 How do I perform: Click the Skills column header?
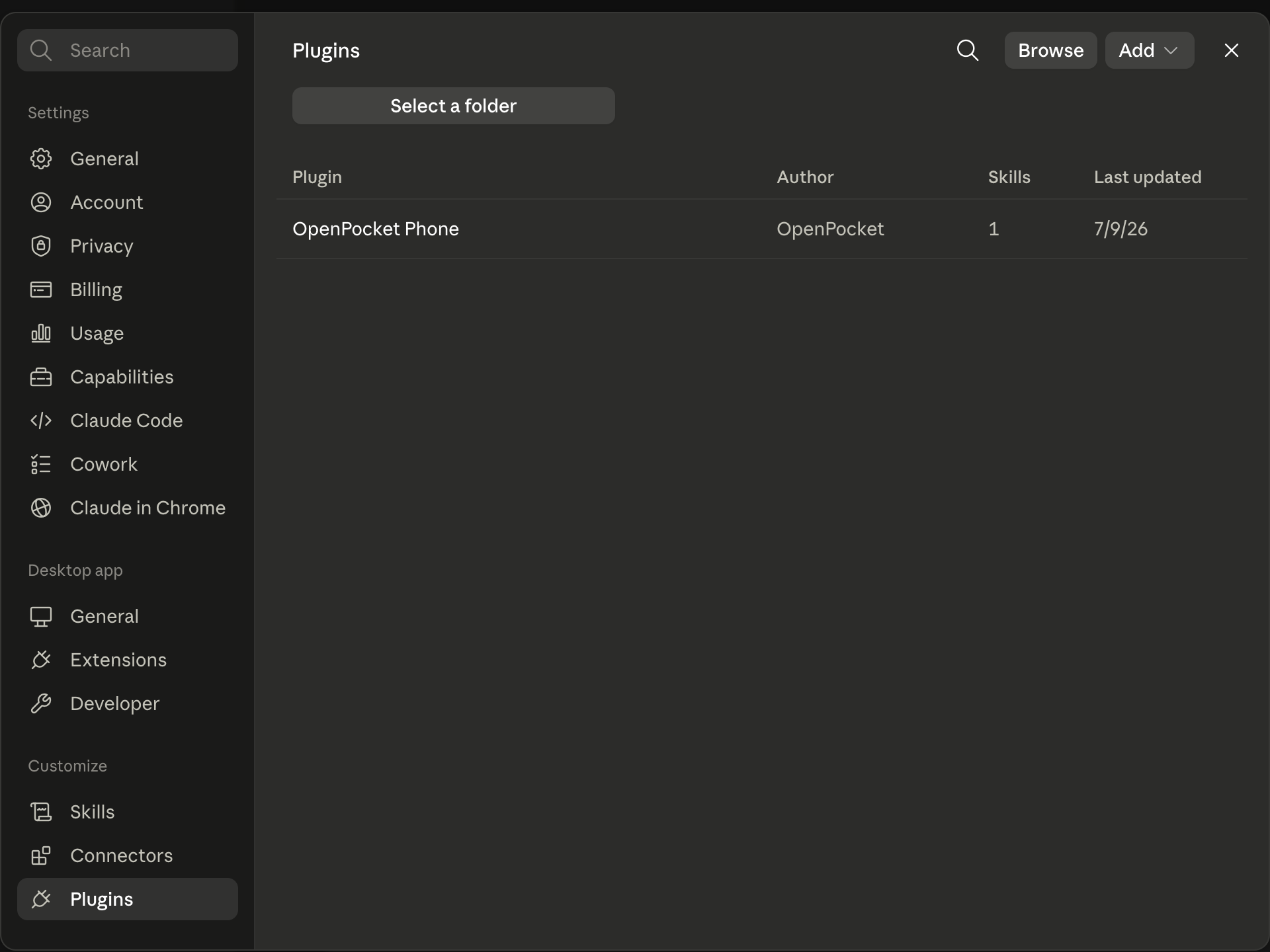(1009, 177)
